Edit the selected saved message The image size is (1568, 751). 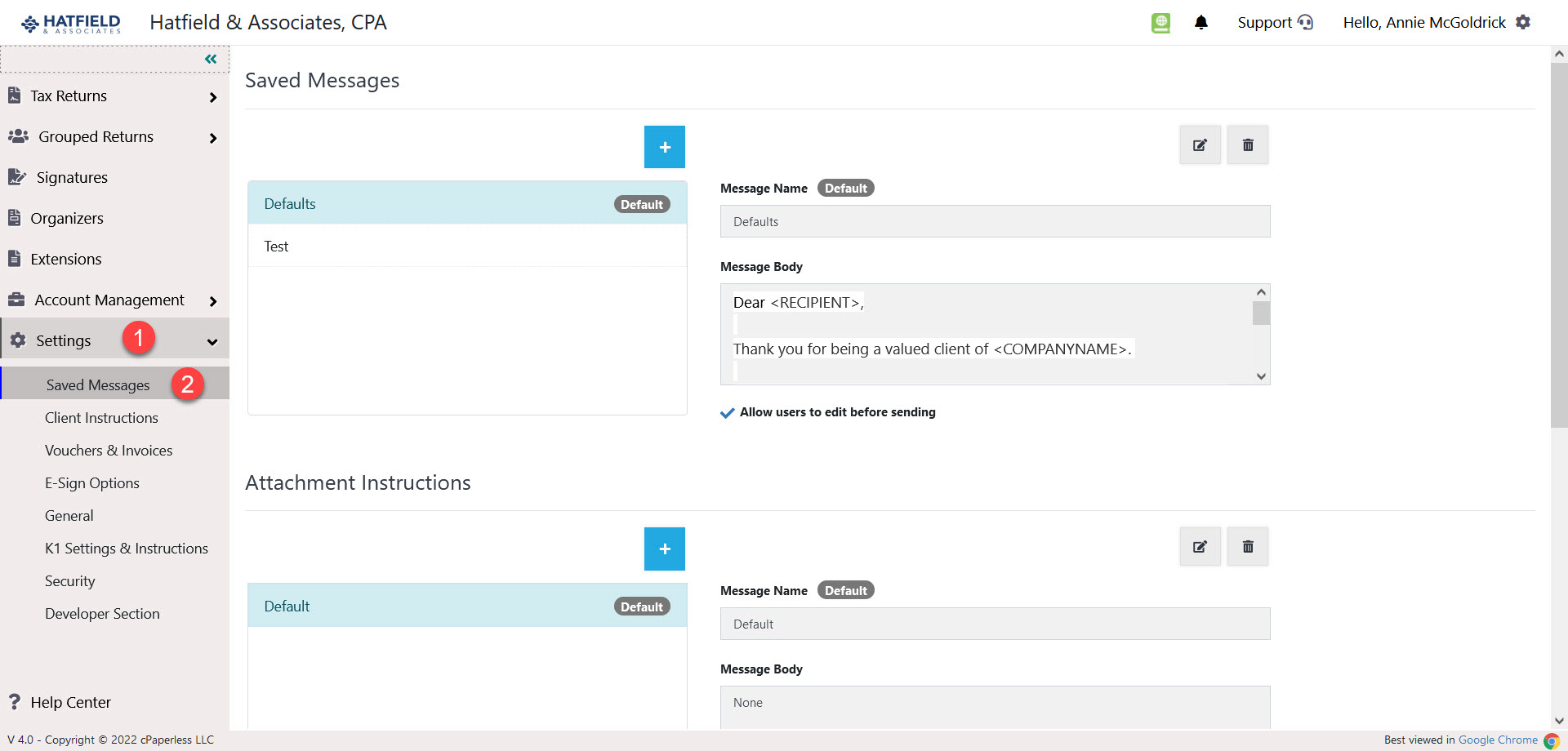tap(1199, 145)
